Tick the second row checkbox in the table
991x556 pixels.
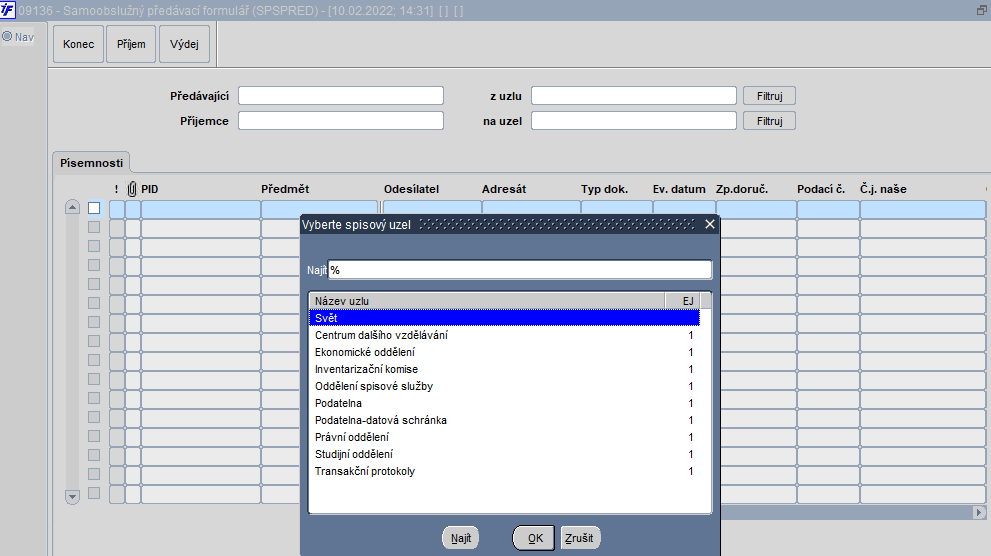[x=94, y=227]
